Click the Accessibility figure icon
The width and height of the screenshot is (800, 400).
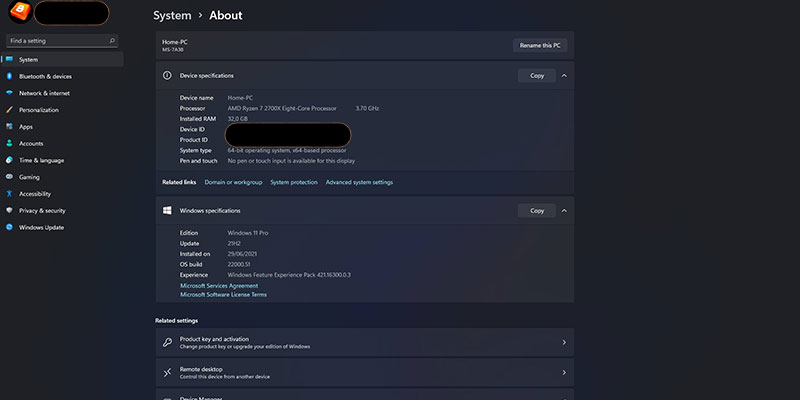click(9, 194)
